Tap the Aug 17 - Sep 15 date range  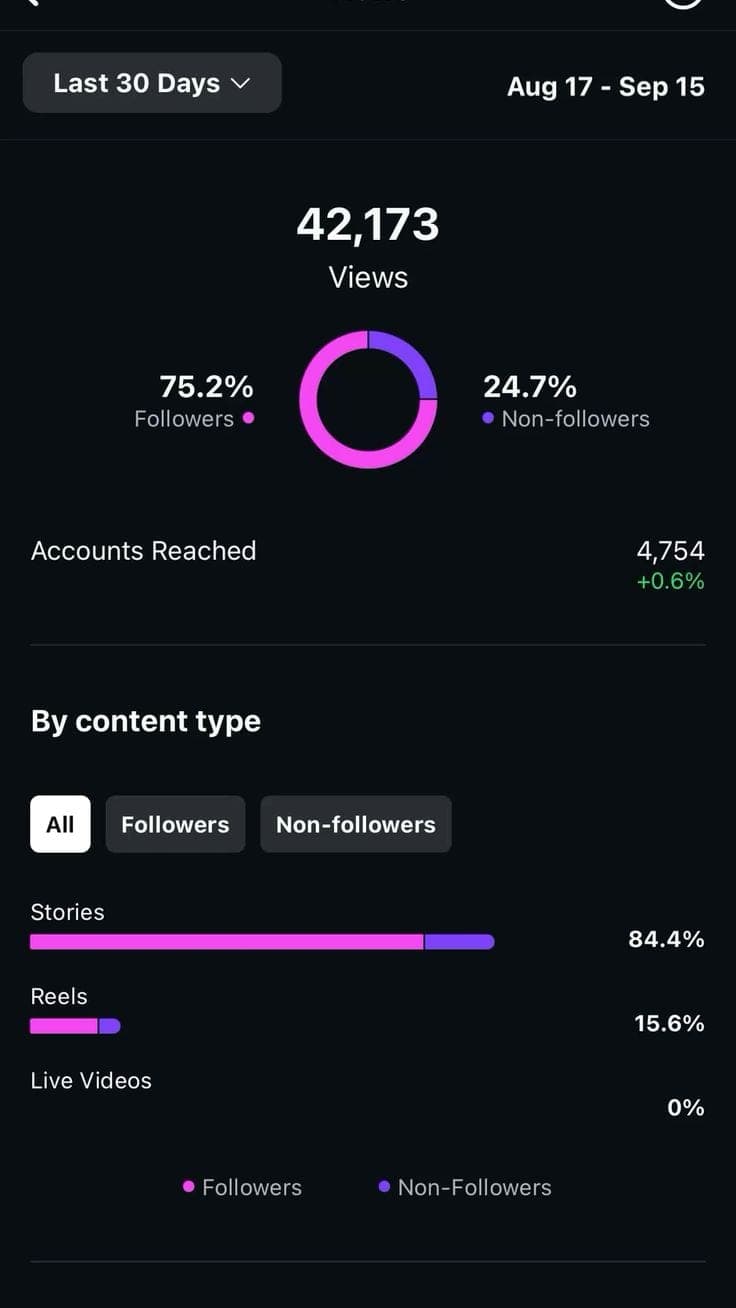pos(605,87)
